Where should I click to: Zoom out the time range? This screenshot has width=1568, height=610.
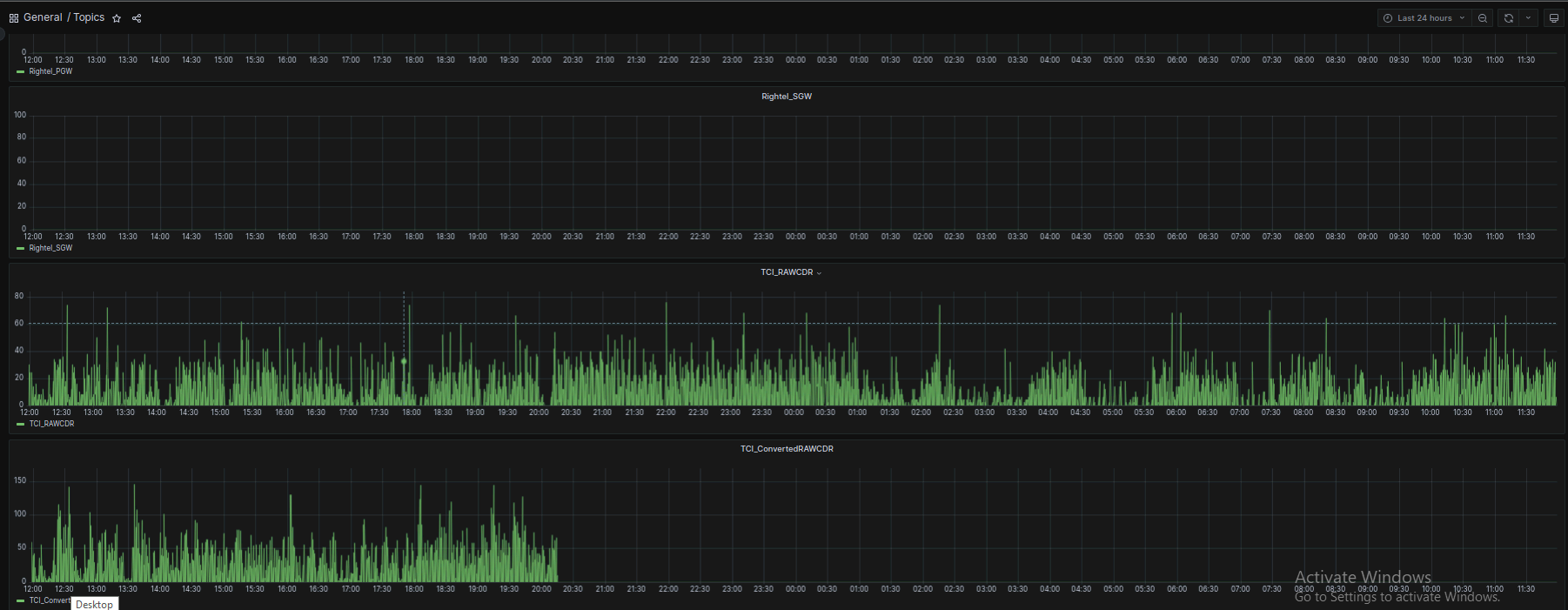[x=1483, y=18]
